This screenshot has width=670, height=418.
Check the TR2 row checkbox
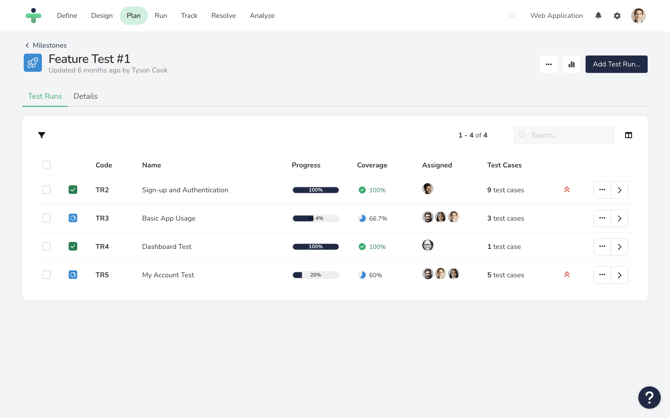(46, 190)
